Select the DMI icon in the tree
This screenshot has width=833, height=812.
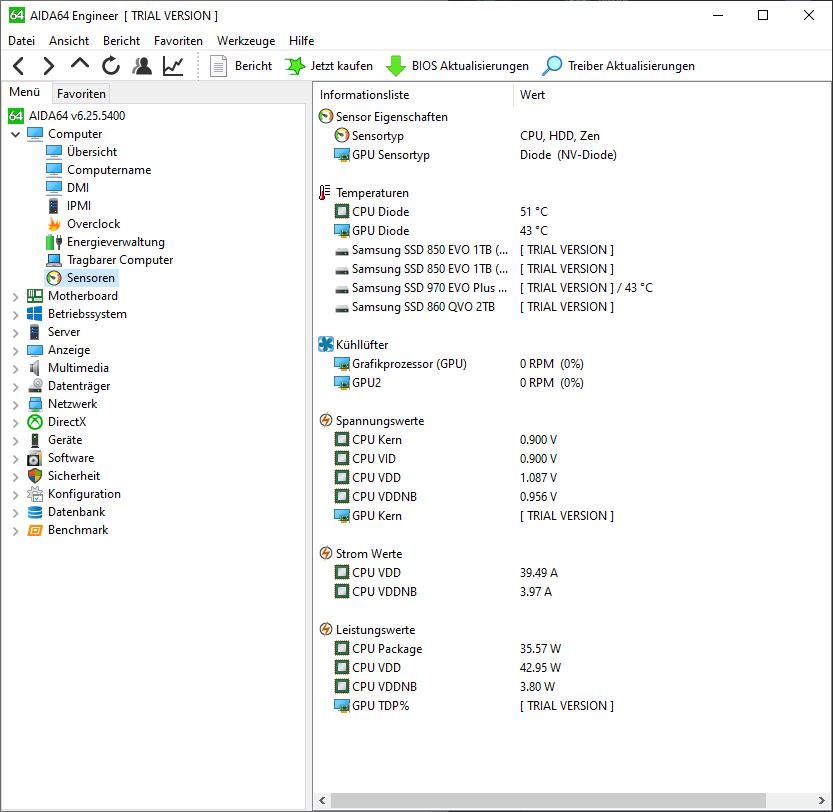[54, 188]
